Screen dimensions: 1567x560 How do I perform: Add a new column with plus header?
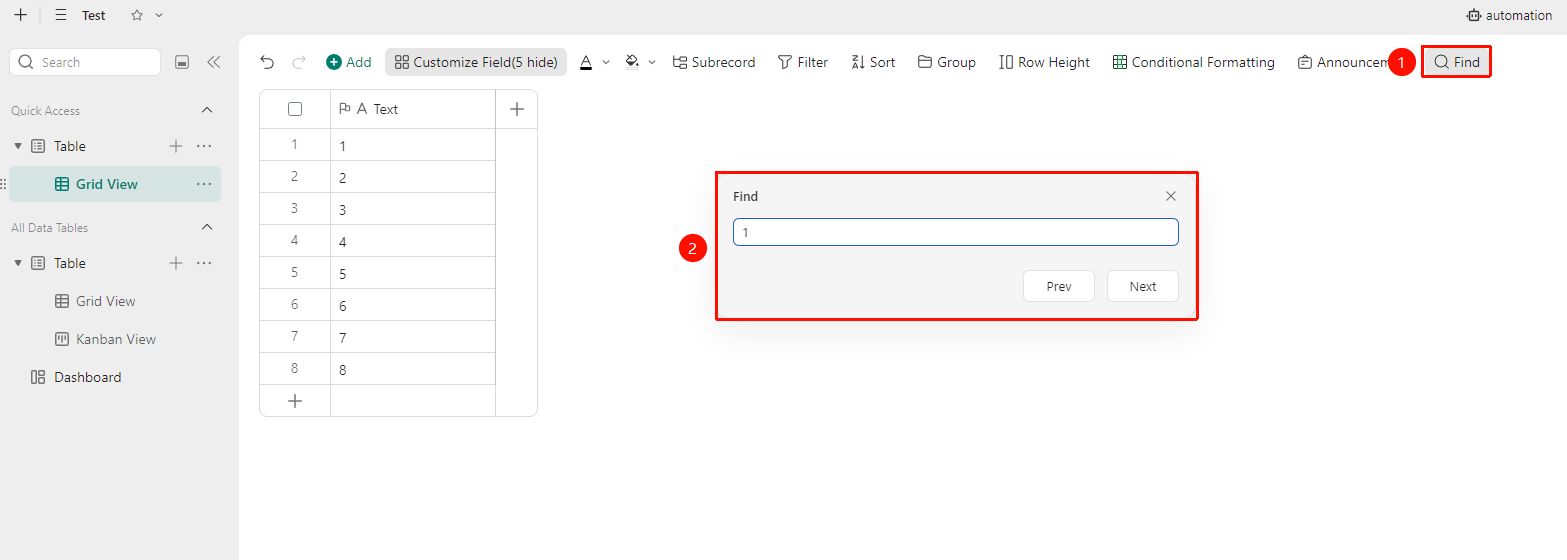[517, 109]
